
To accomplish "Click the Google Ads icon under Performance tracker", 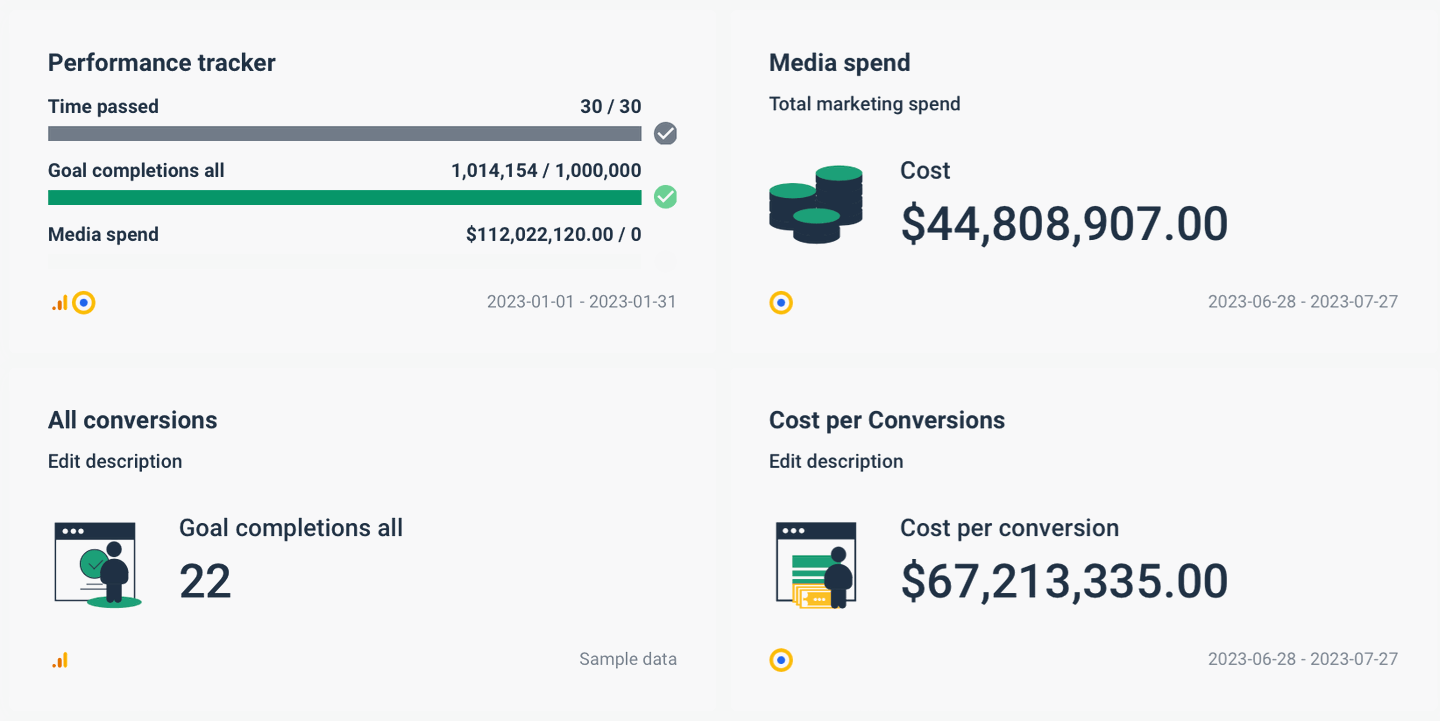I will tap(84, 302).
